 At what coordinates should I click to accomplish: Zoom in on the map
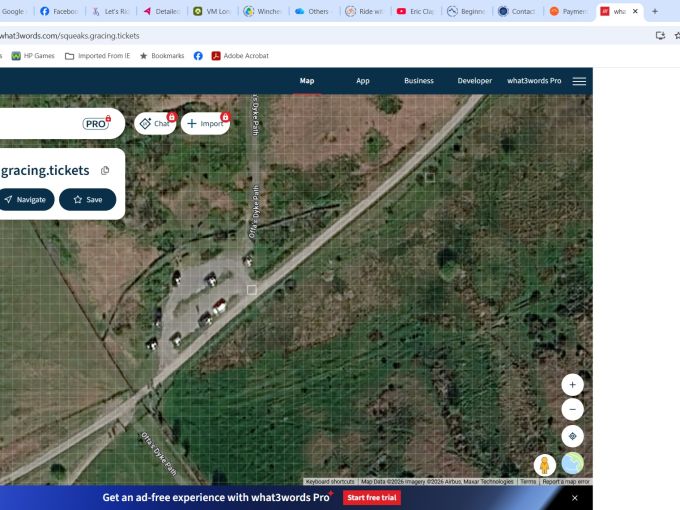(x=572, y=385)
